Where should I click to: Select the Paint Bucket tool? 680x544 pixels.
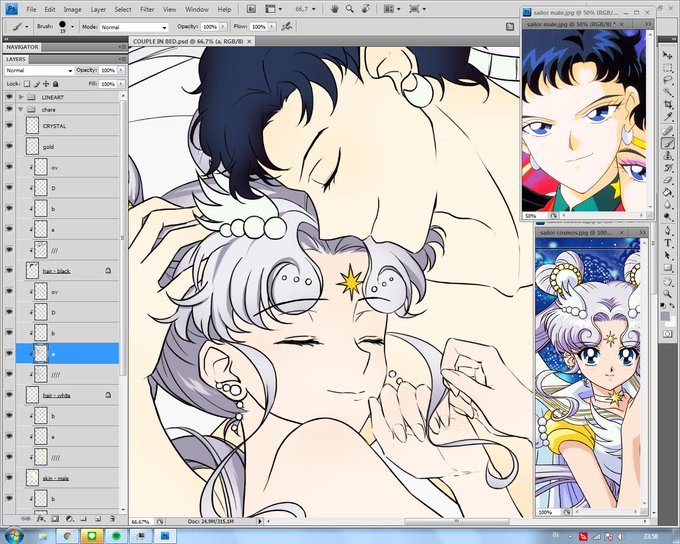coord(667,192)
